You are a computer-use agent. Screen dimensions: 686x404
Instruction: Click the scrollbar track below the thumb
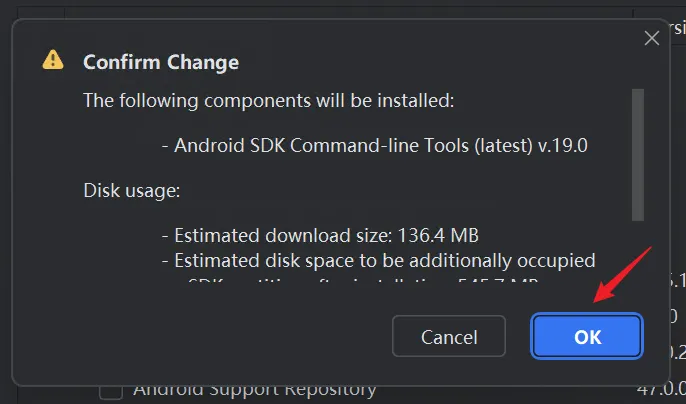point(637,249)
